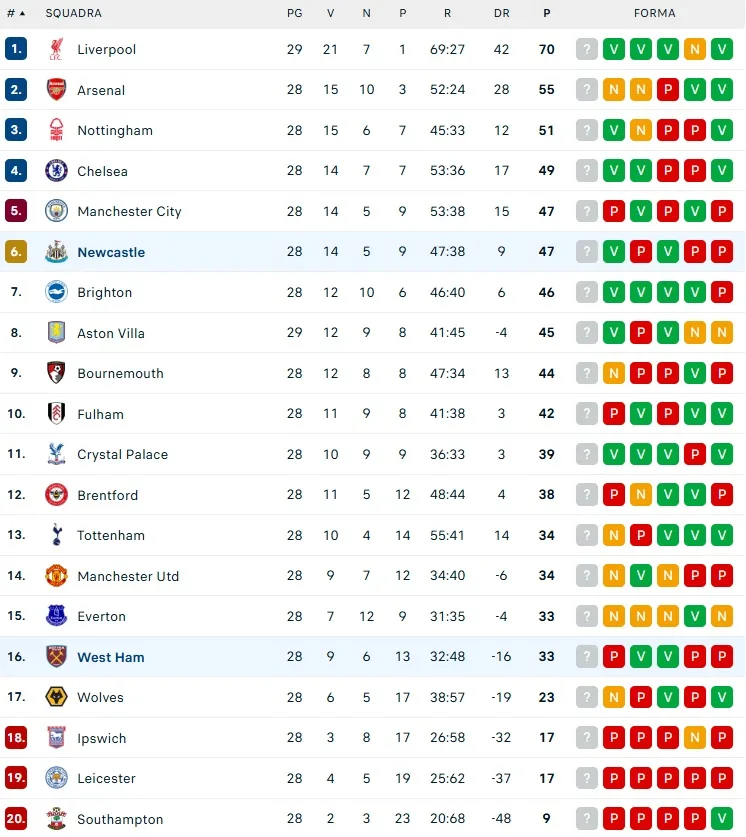Click Aston Villa's last orange N badge
The width and height of the screenshot is (746, 837).
tap(722, 333)
